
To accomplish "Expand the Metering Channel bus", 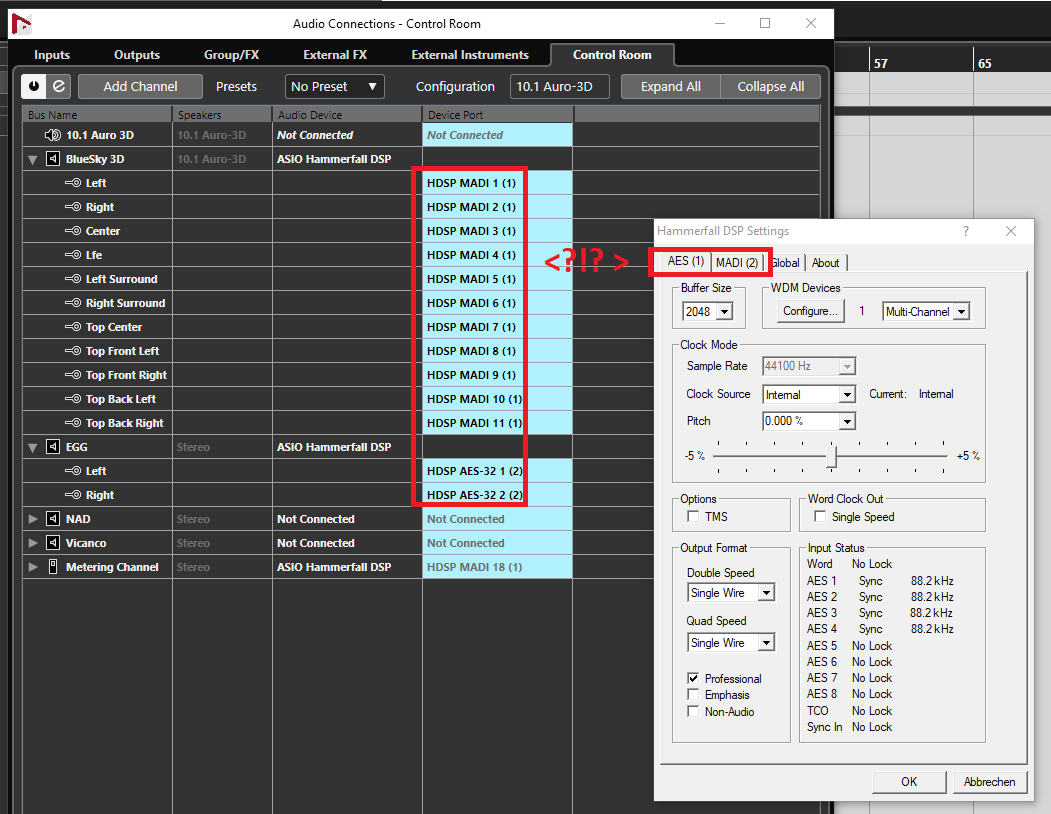I will [32, 567].
